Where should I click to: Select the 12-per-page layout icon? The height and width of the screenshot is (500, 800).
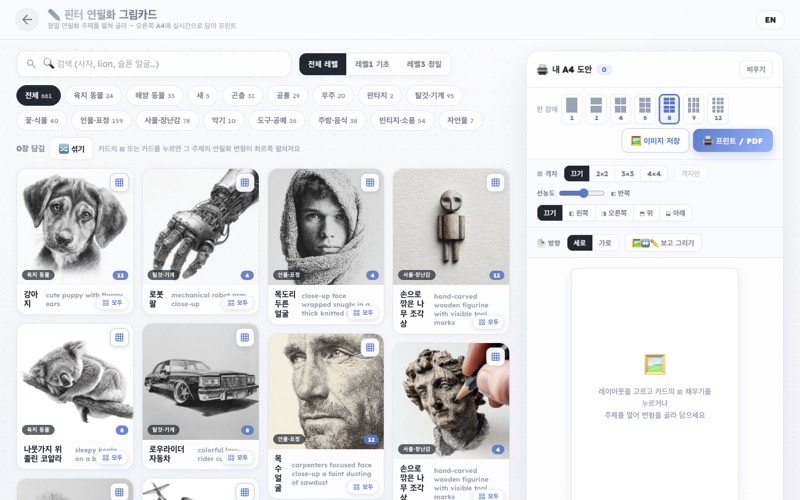[x=718, y=109]
